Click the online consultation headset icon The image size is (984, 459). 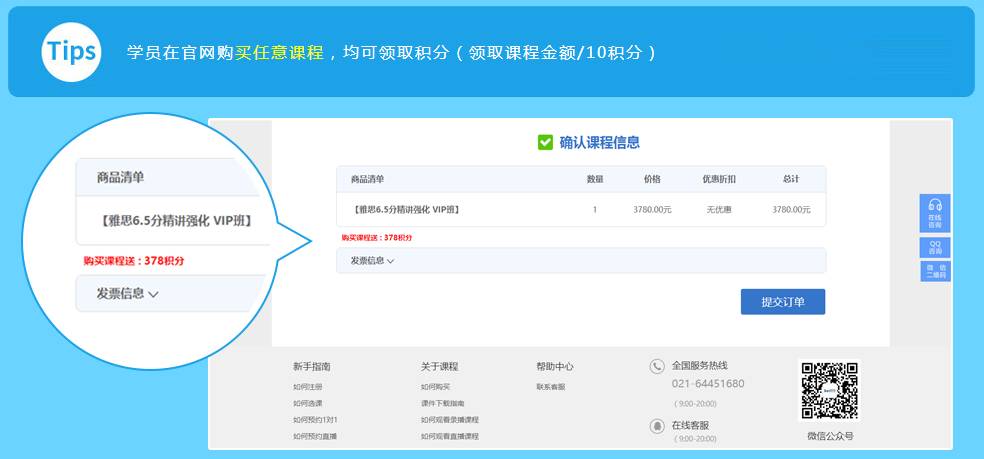pyautogui.click(x=935, y=205)
